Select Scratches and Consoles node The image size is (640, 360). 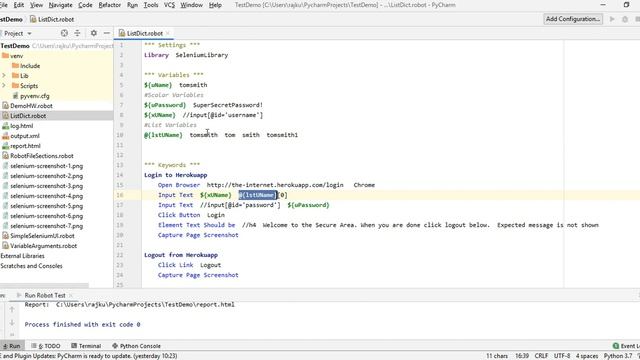coord(31,266)
